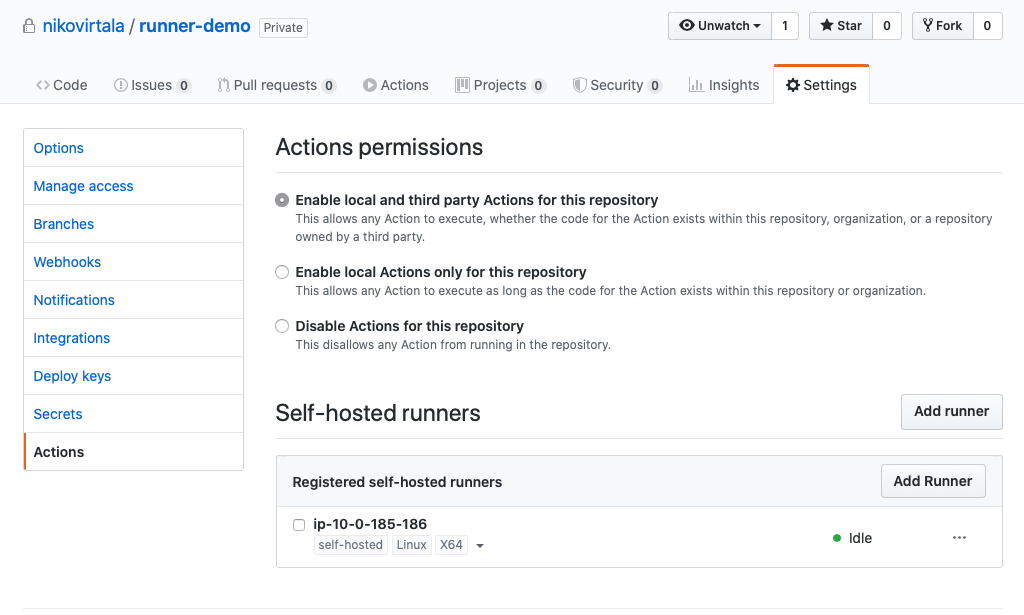Screen dimensions: 1024x615
Task: Click the private repository lock icon
Action: point(29,26)
